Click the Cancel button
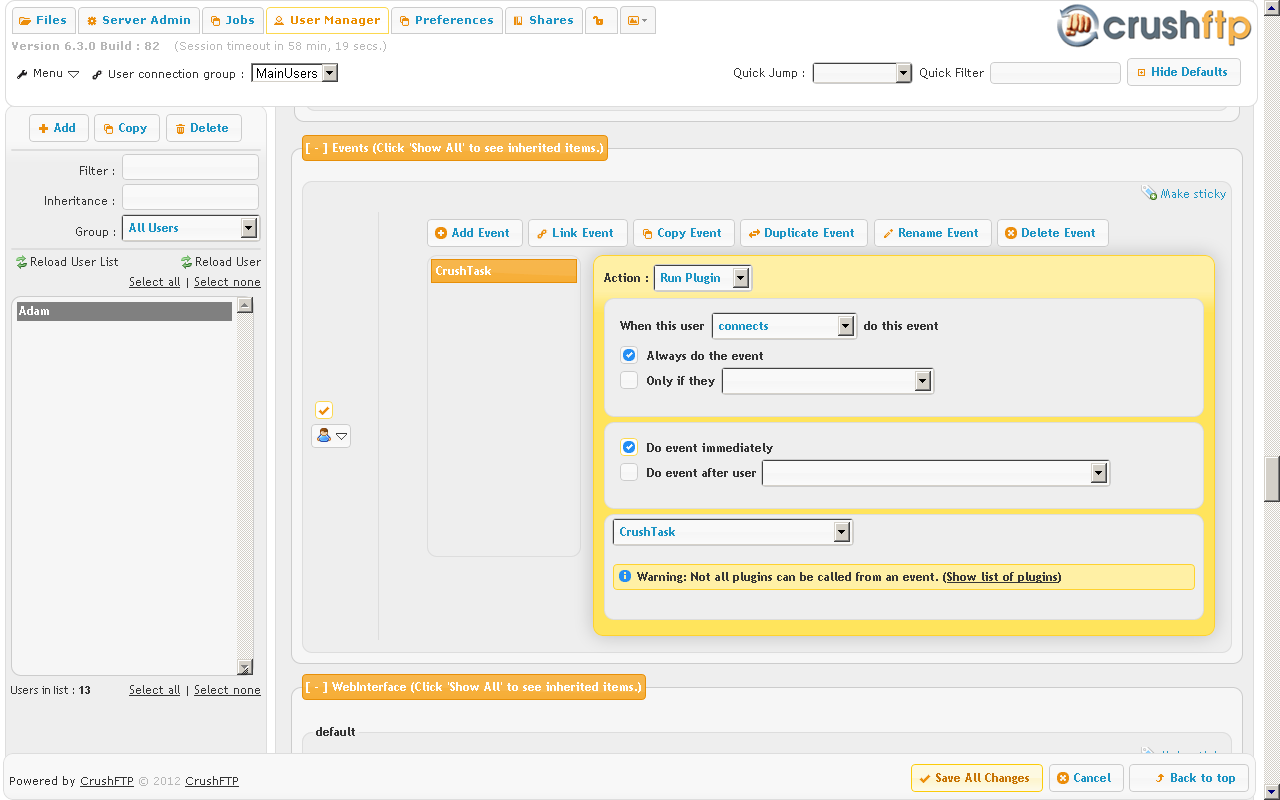This screenshot has height=800, width=1280. [x=1085, y=778]
